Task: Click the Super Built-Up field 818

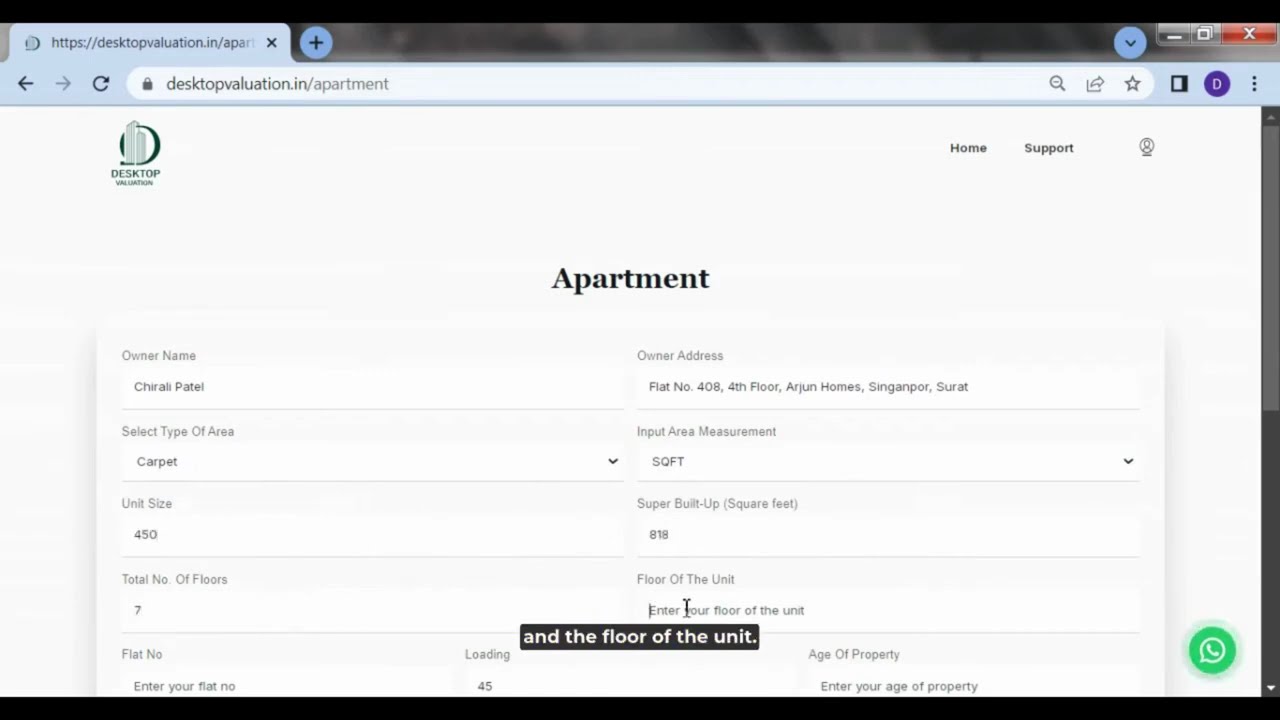Action: tap(888, 535)
